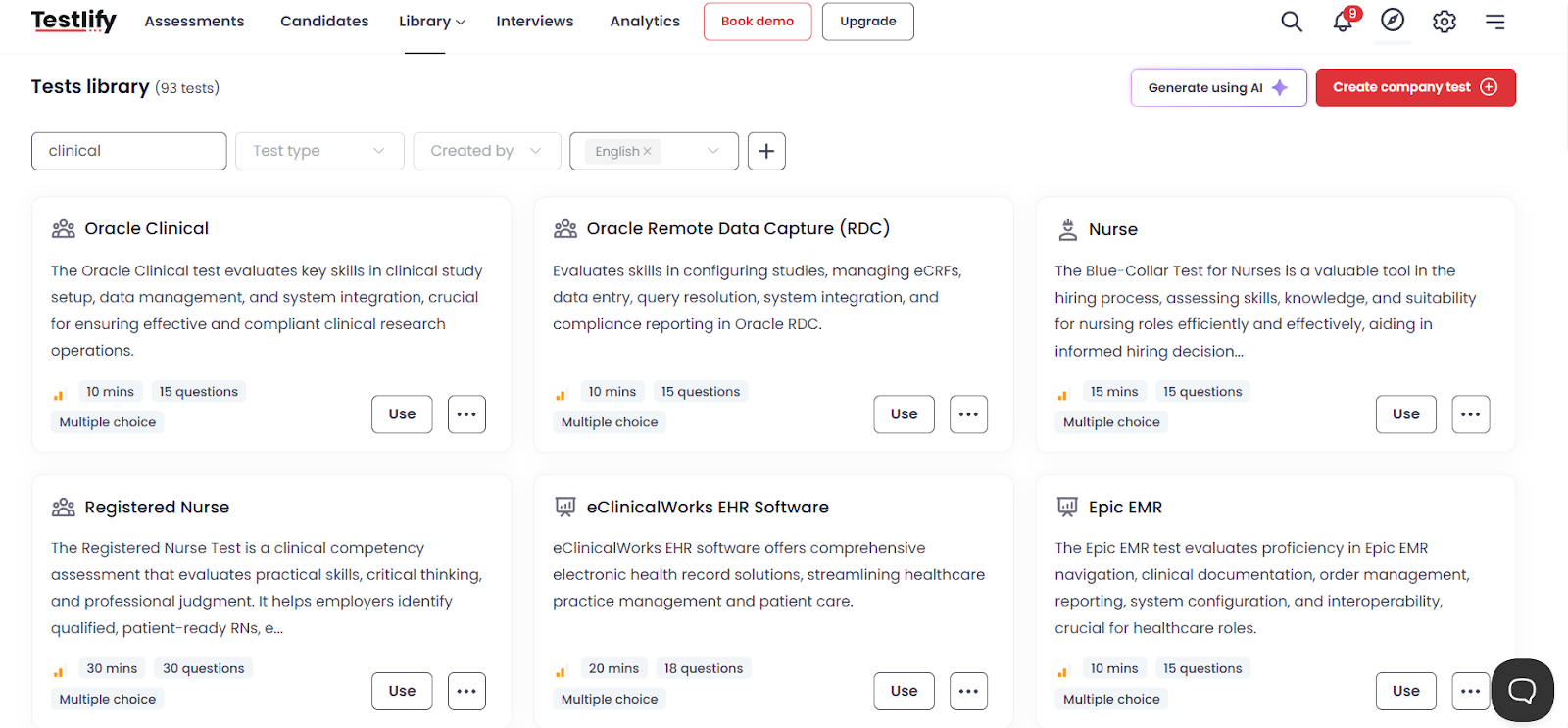This screenshot has width=1568, height=728.
Task: Click Create company test
Action: click(x=1416, y=87)
